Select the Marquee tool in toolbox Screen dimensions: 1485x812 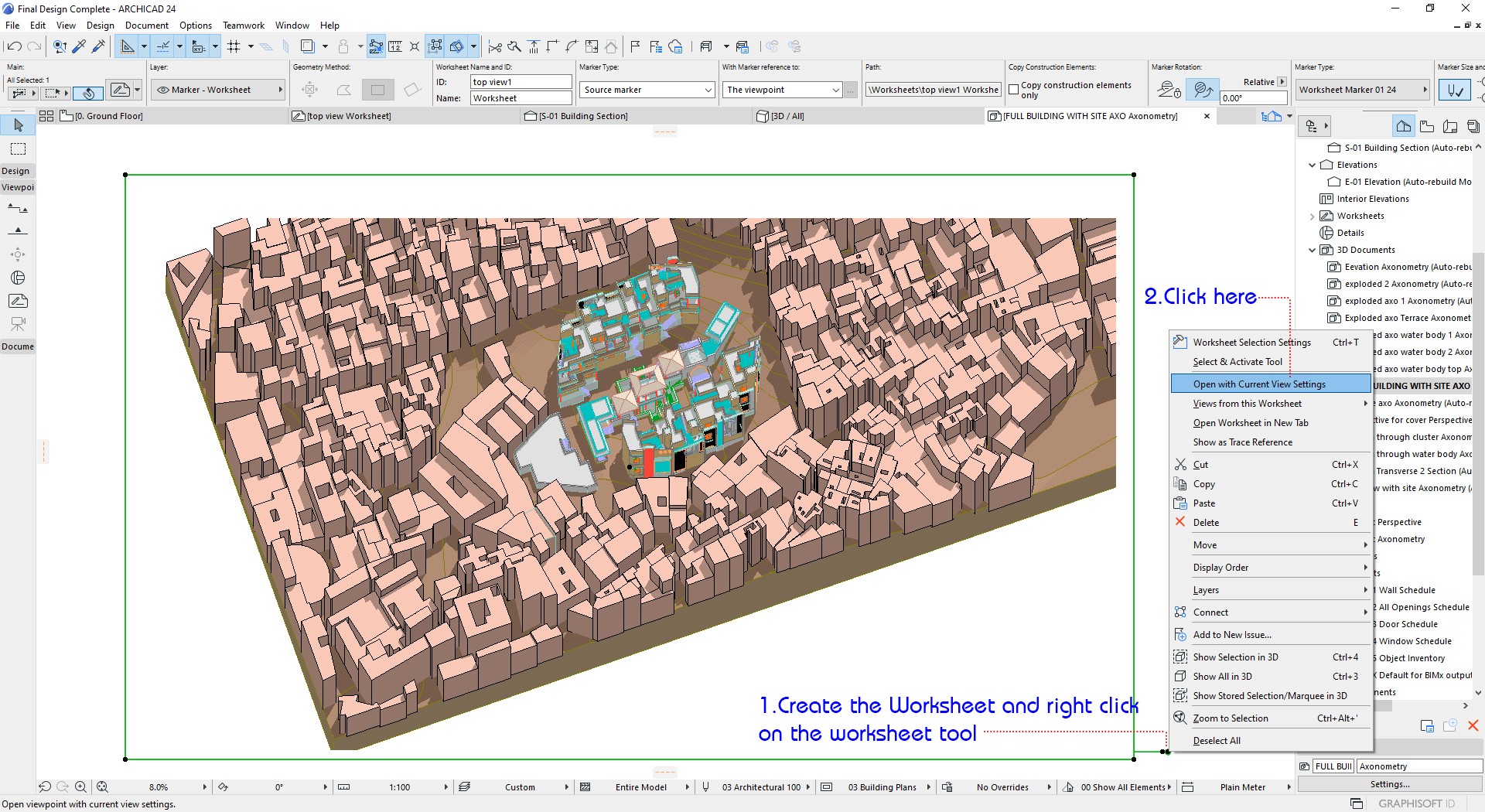pos(19,148)
